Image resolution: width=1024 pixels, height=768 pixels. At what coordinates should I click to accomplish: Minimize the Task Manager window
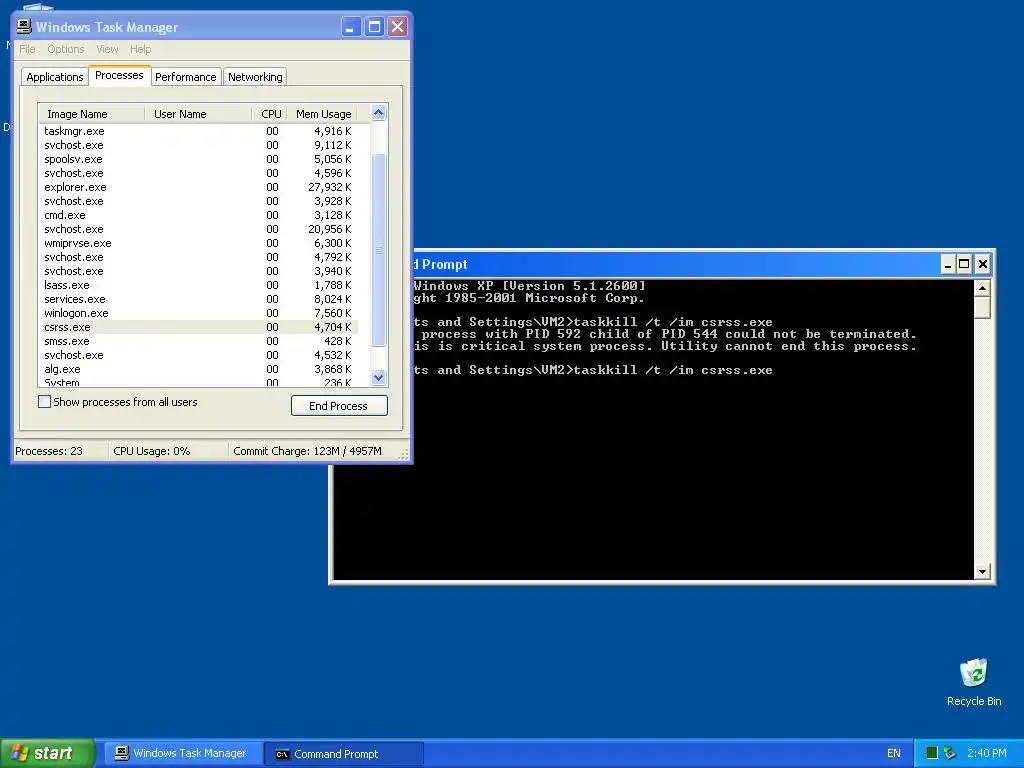351,27
